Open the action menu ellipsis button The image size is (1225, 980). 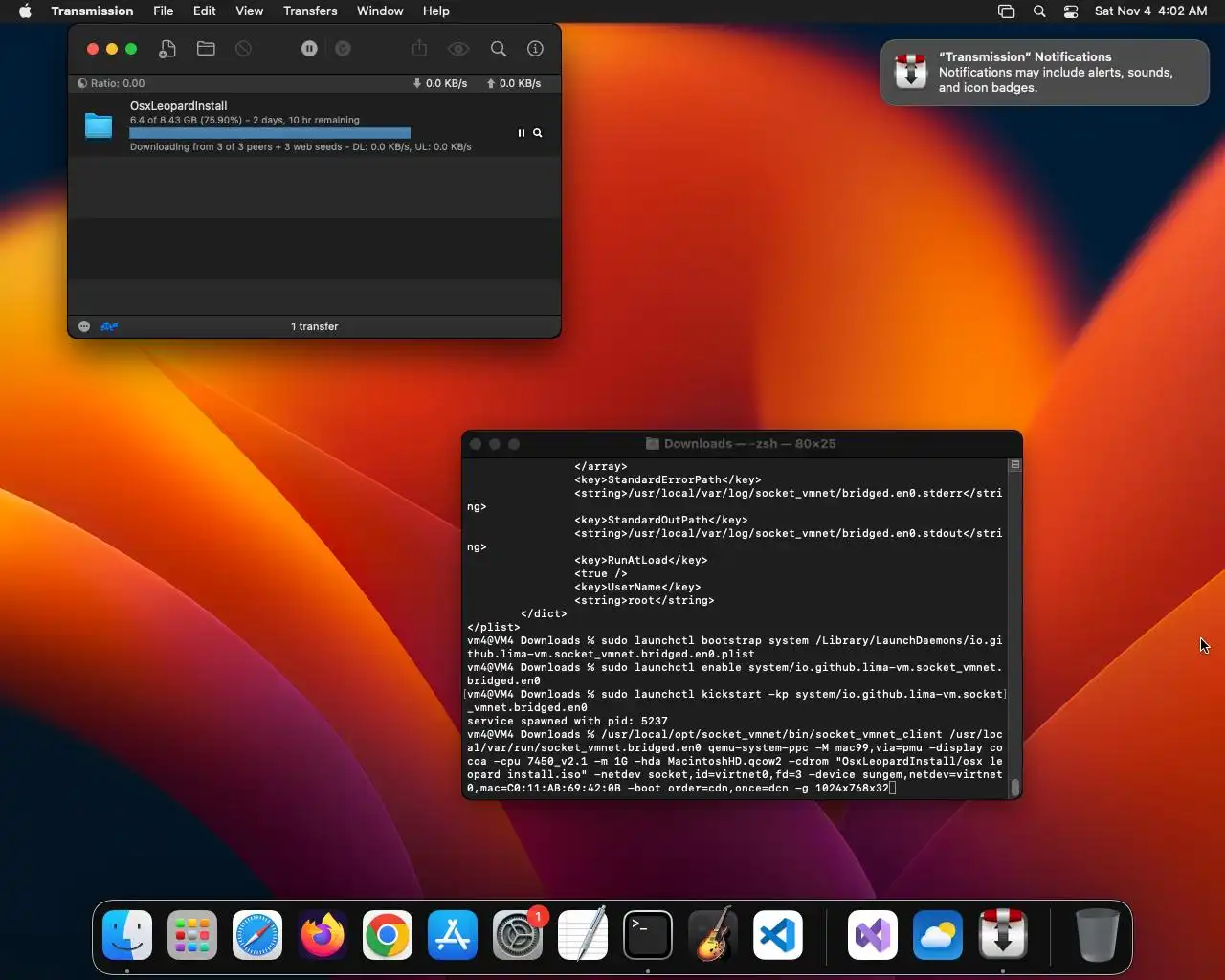(x=84, y=326)
